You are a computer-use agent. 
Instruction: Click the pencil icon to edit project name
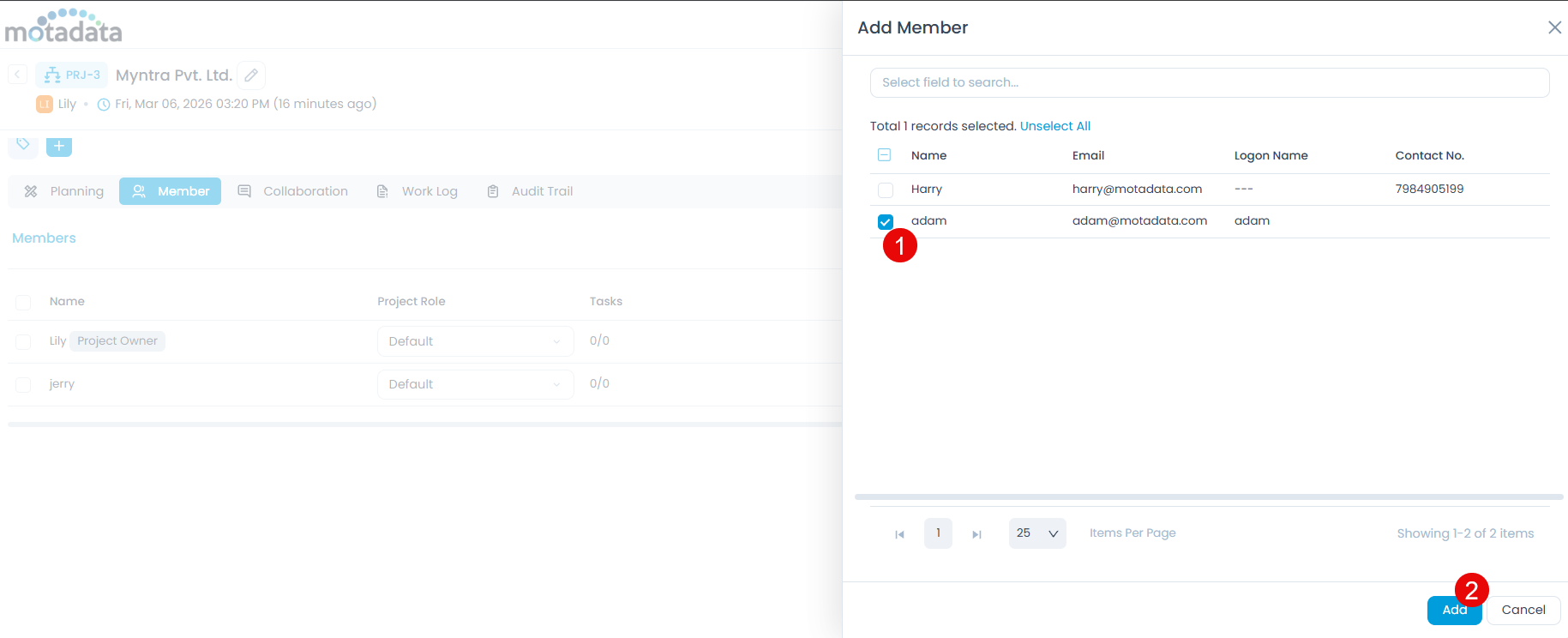[251, 75]
